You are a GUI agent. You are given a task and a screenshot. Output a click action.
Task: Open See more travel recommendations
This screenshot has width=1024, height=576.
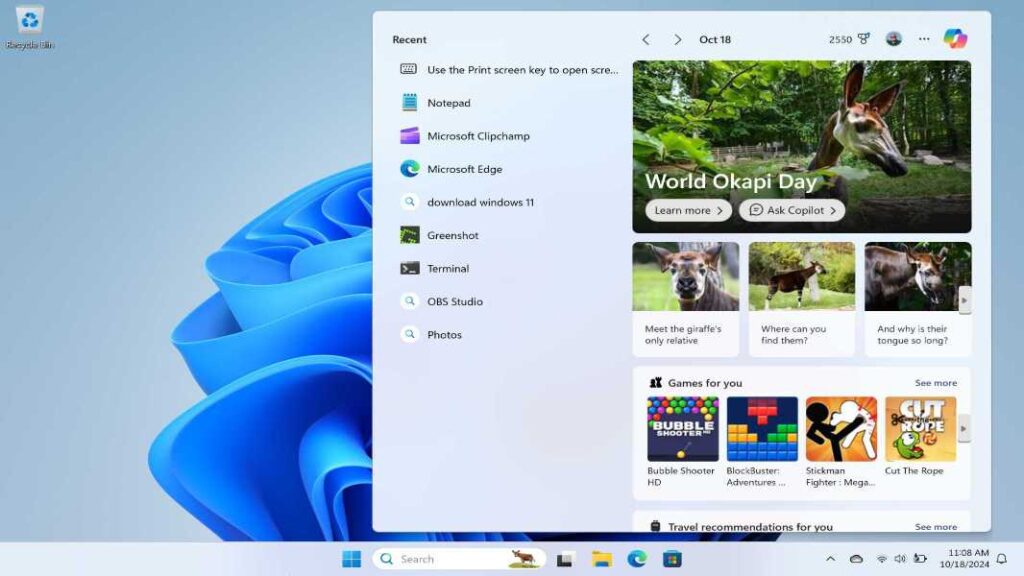tap(936, 527)
